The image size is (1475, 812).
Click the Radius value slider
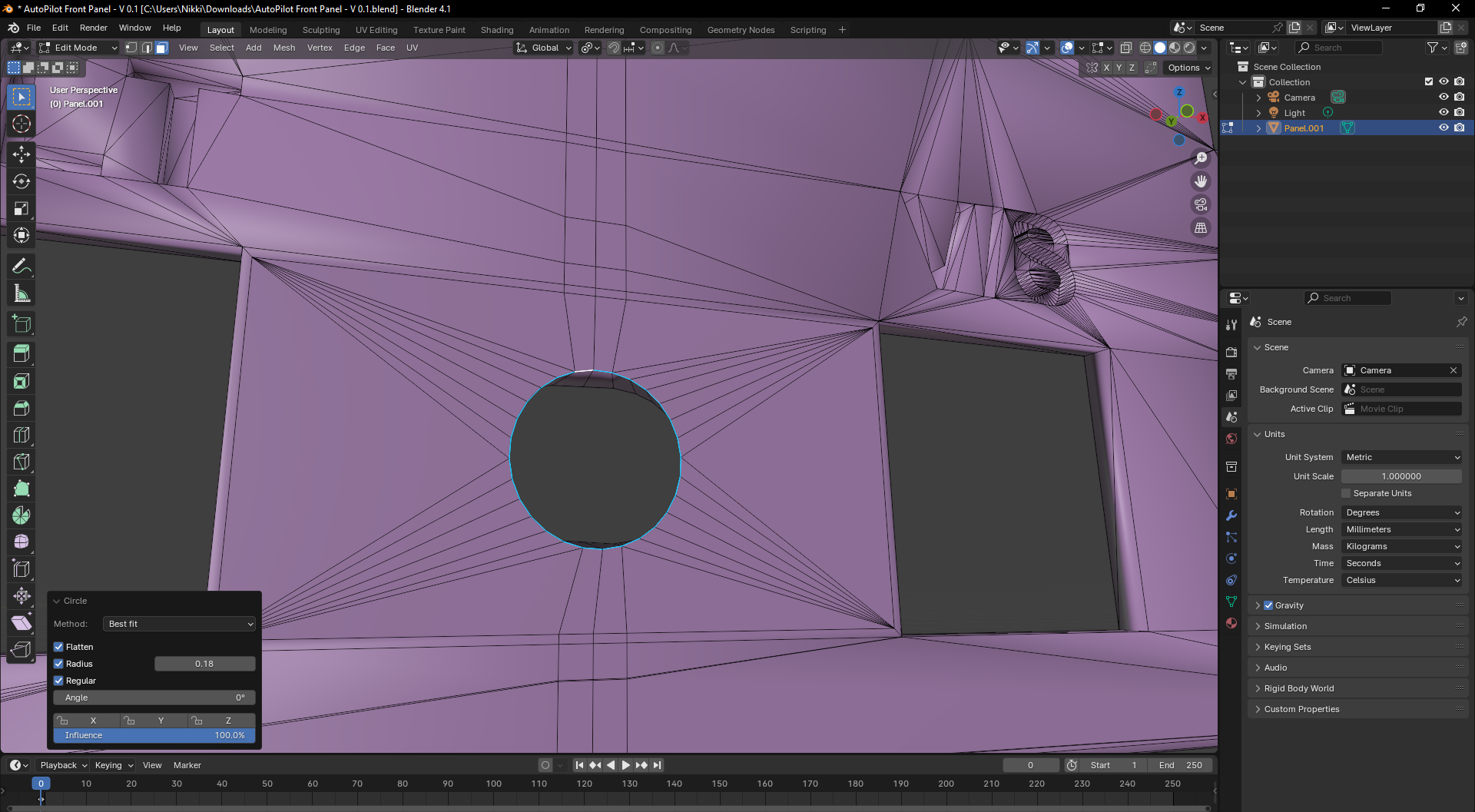(204, 664)
